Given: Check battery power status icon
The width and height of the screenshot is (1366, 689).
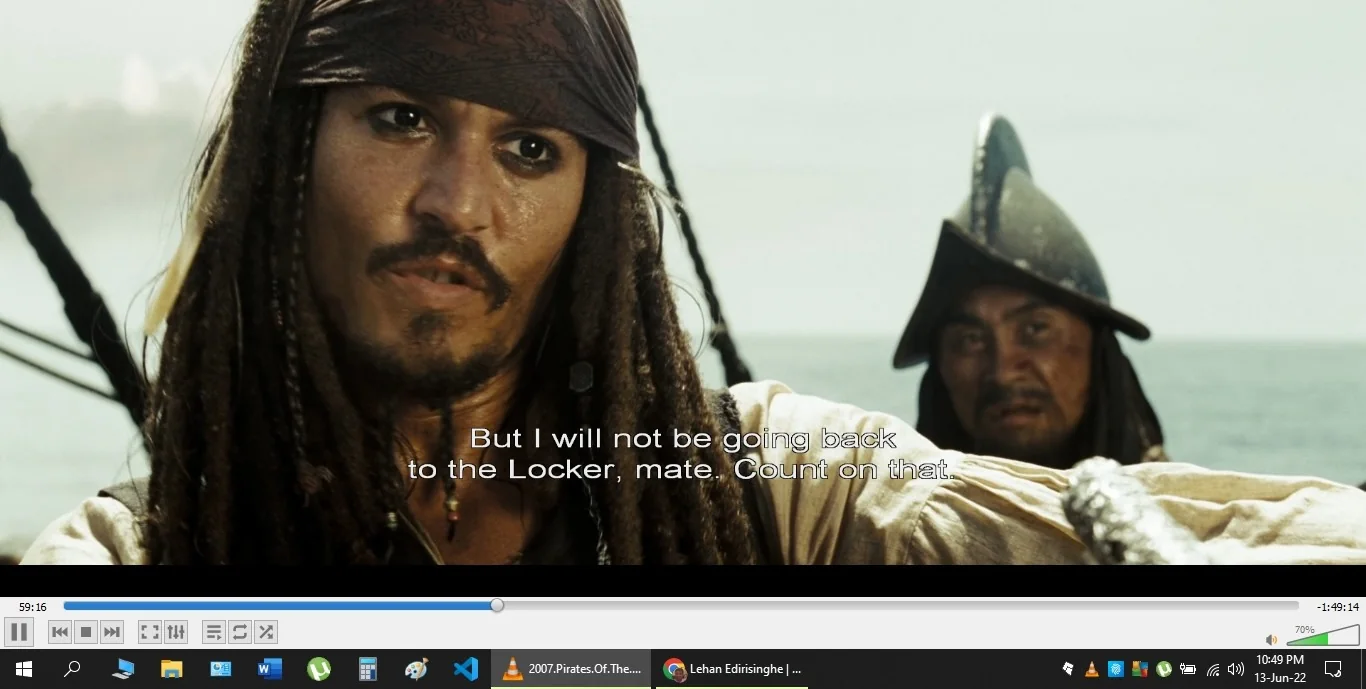Looking at the screenshot, I should pyautogui.click(x=1188, y=669).
